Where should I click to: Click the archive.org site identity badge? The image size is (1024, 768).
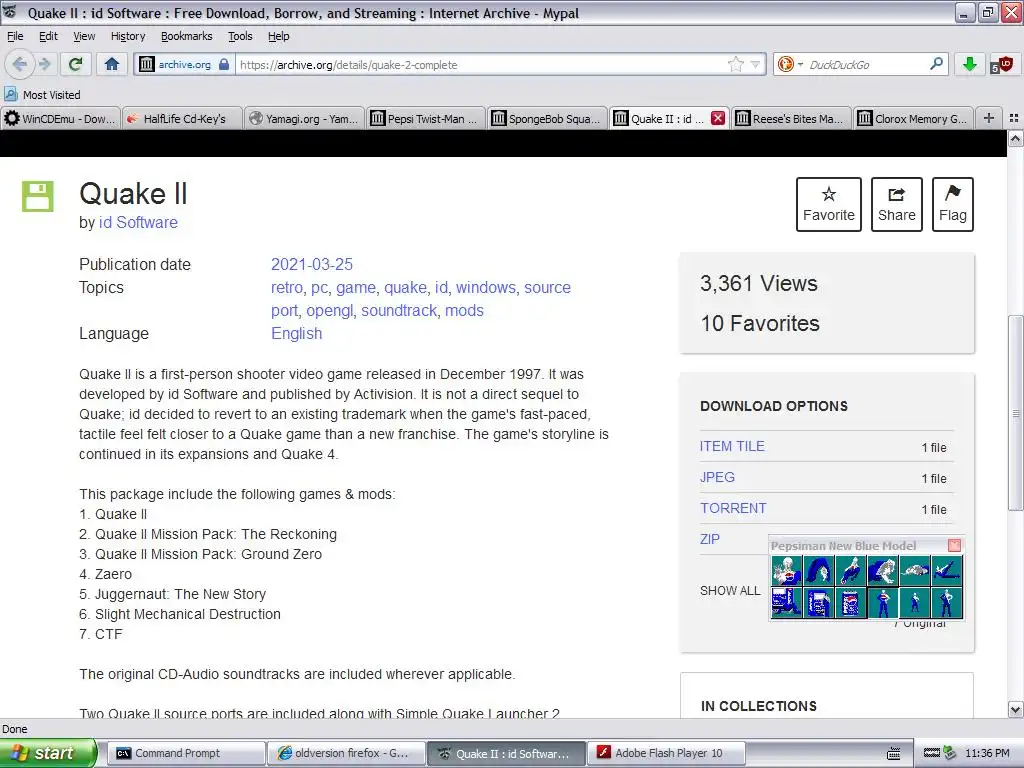[x=184, y=65]
